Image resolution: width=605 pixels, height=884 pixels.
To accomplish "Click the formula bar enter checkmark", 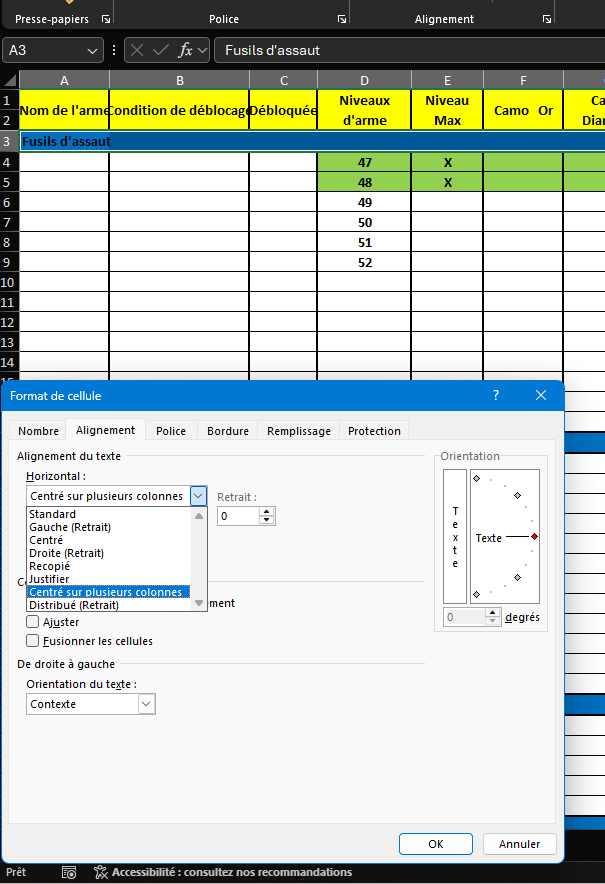I will (x=161, y=50).
